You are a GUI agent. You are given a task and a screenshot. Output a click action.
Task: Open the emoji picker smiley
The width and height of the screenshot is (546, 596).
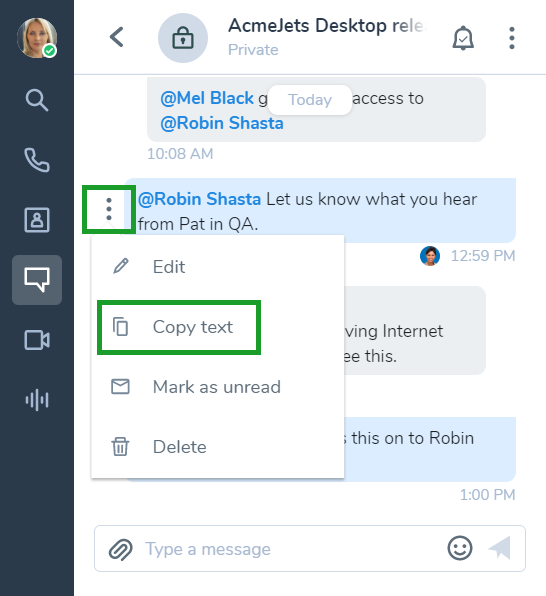coord(460,548)
